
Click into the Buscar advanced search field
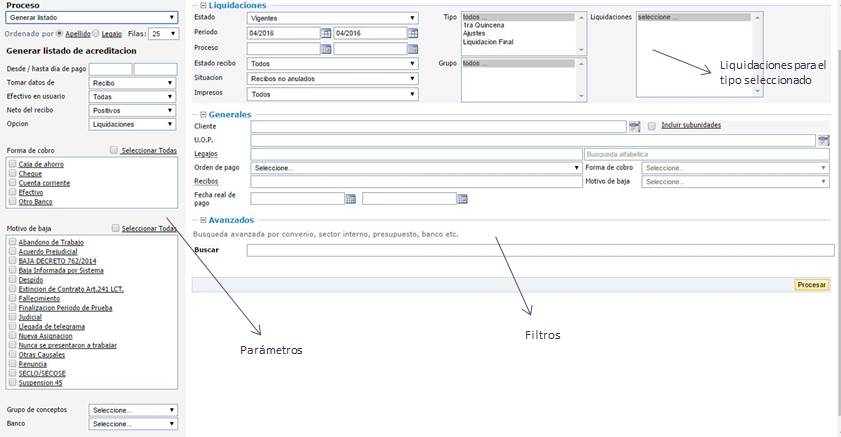point(540,250)
